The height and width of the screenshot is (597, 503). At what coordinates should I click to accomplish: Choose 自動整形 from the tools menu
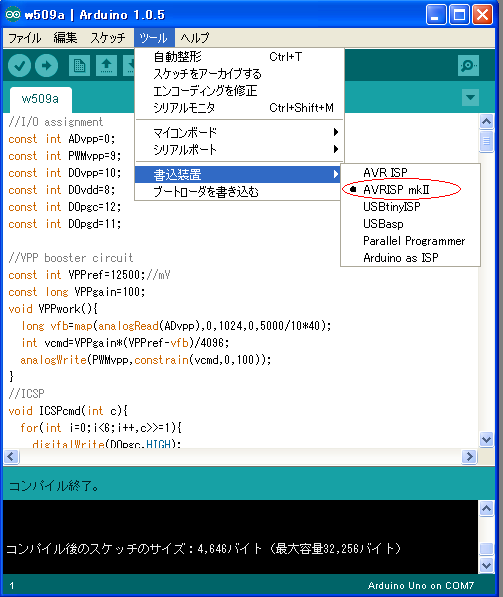240,57
